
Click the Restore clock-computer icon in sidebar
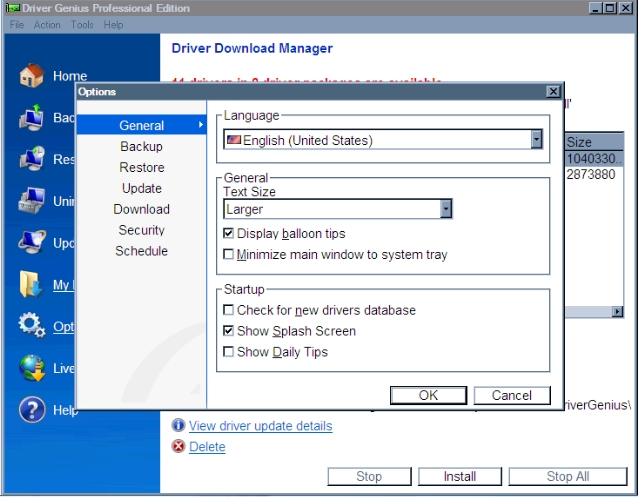32,159
